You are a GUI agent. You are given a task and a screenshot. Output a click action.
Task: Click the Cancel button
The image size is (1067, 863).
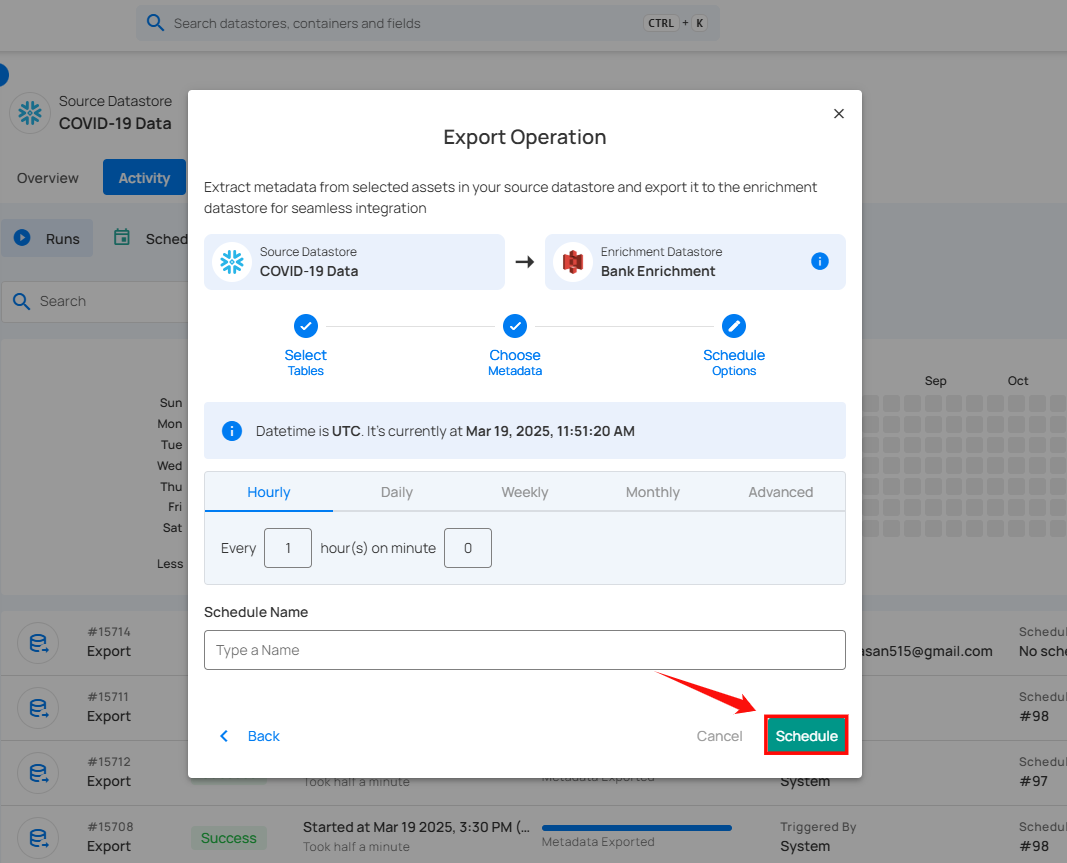[719, 736]
